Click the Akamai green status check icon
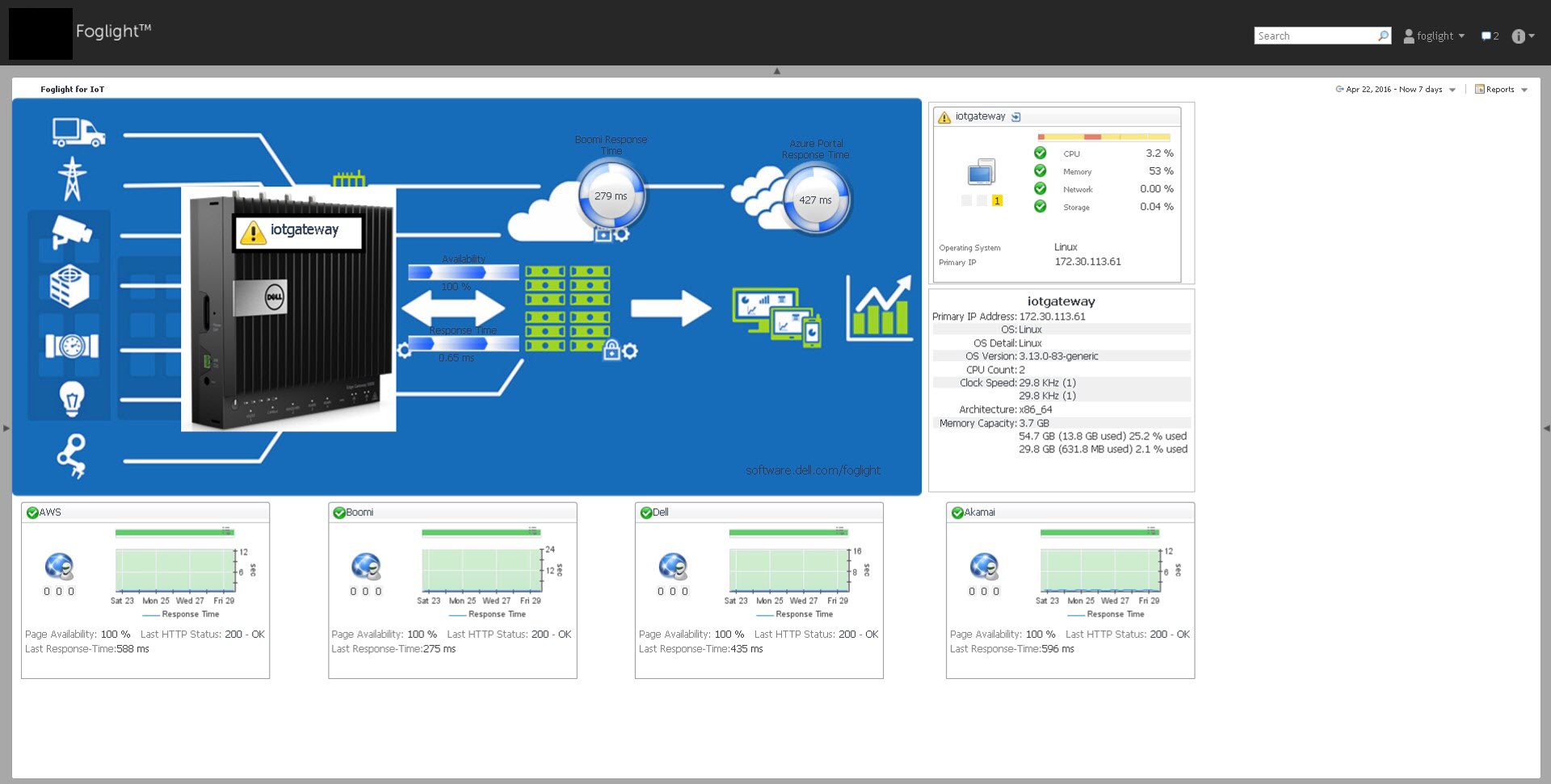This screenshot has width=1551, height=784. [x=957, y=513]
